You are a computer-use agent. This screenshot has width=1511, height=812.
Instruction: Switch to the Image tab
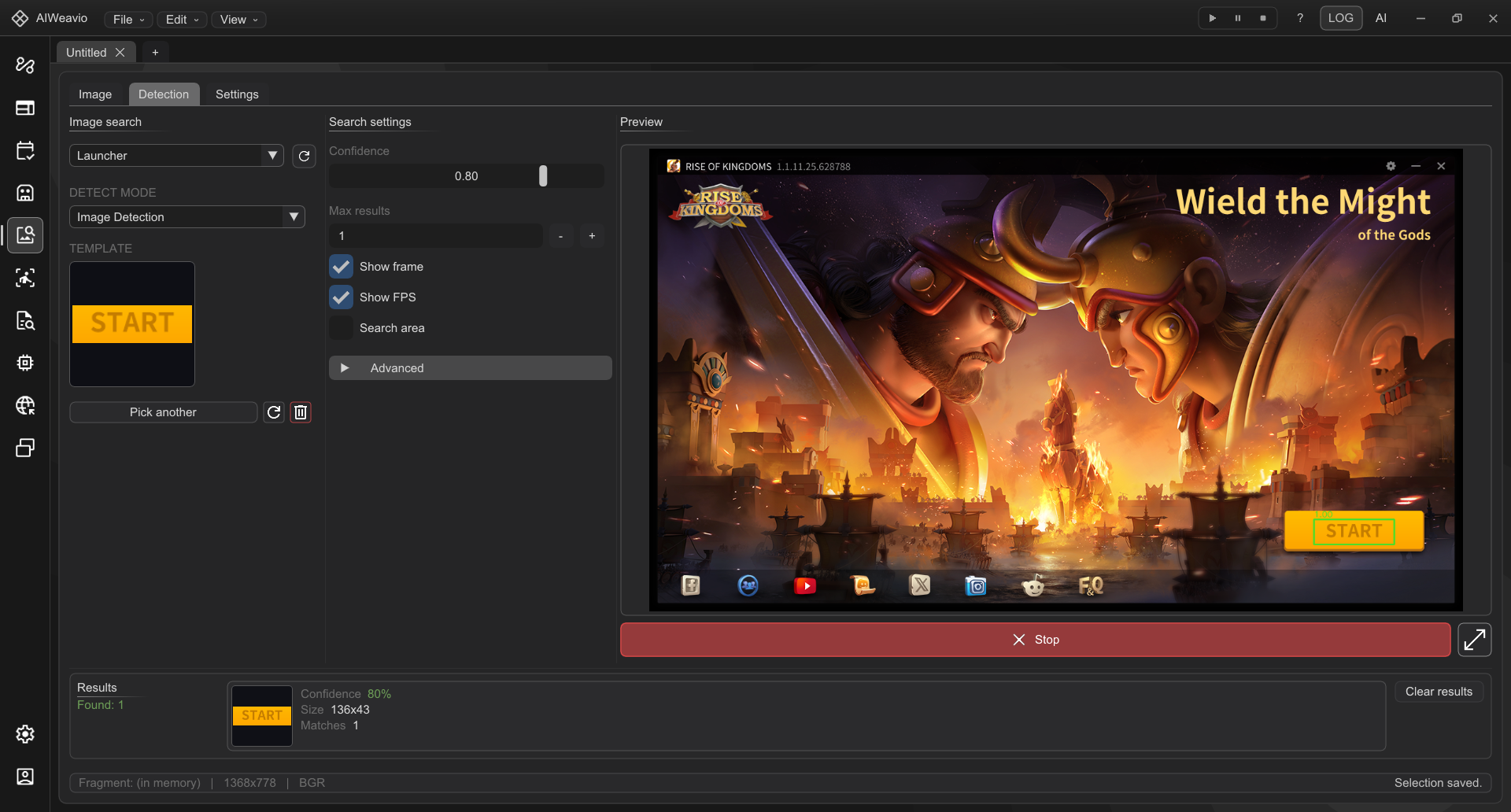[95, 94]
